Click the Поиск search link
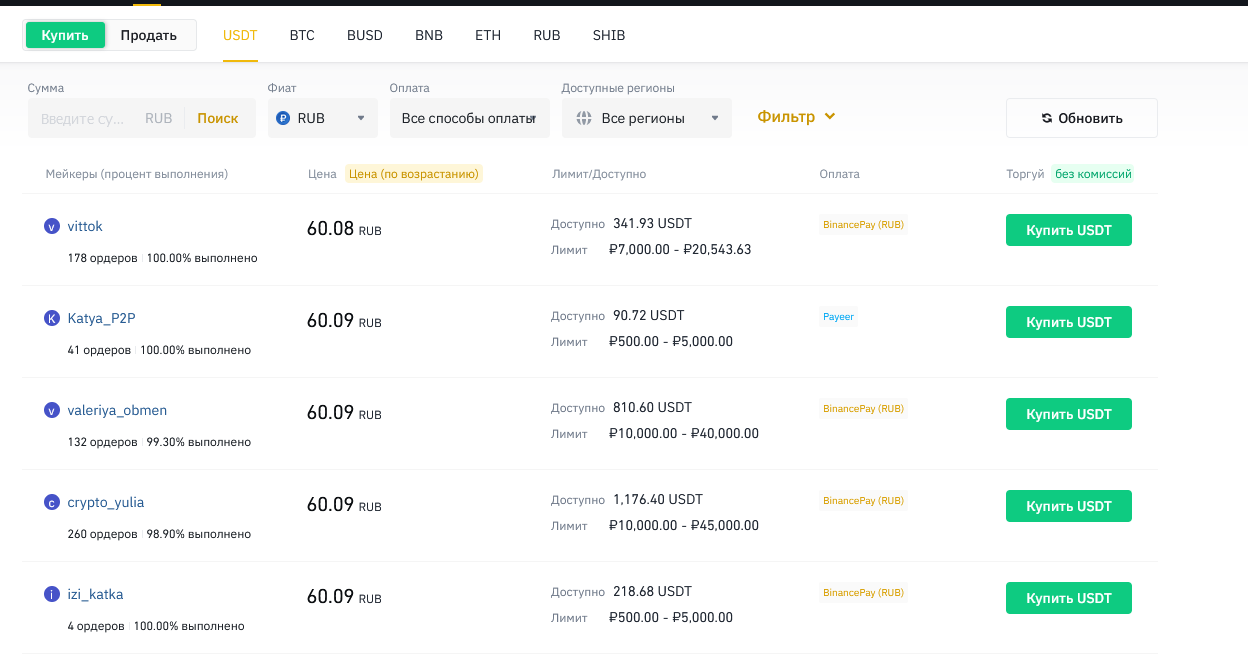Screen dimensions: 1248x662 coord(217,118)
